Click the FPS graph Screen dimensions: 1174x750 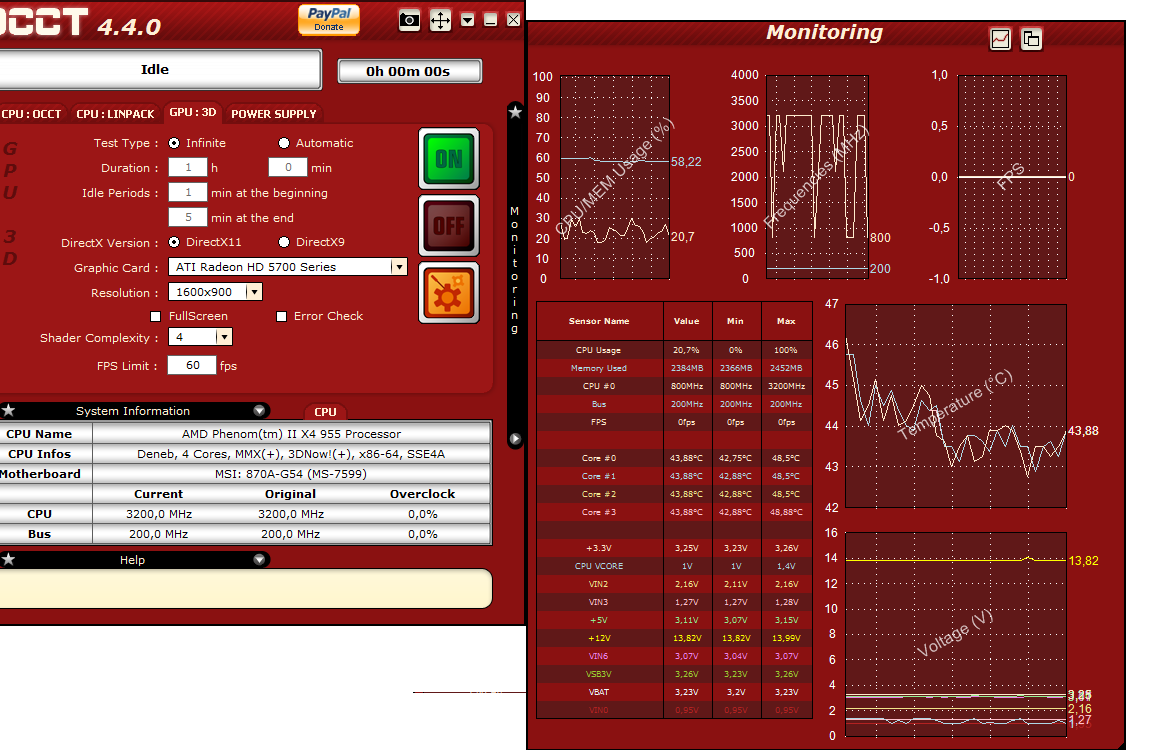tap(1012, 177)
